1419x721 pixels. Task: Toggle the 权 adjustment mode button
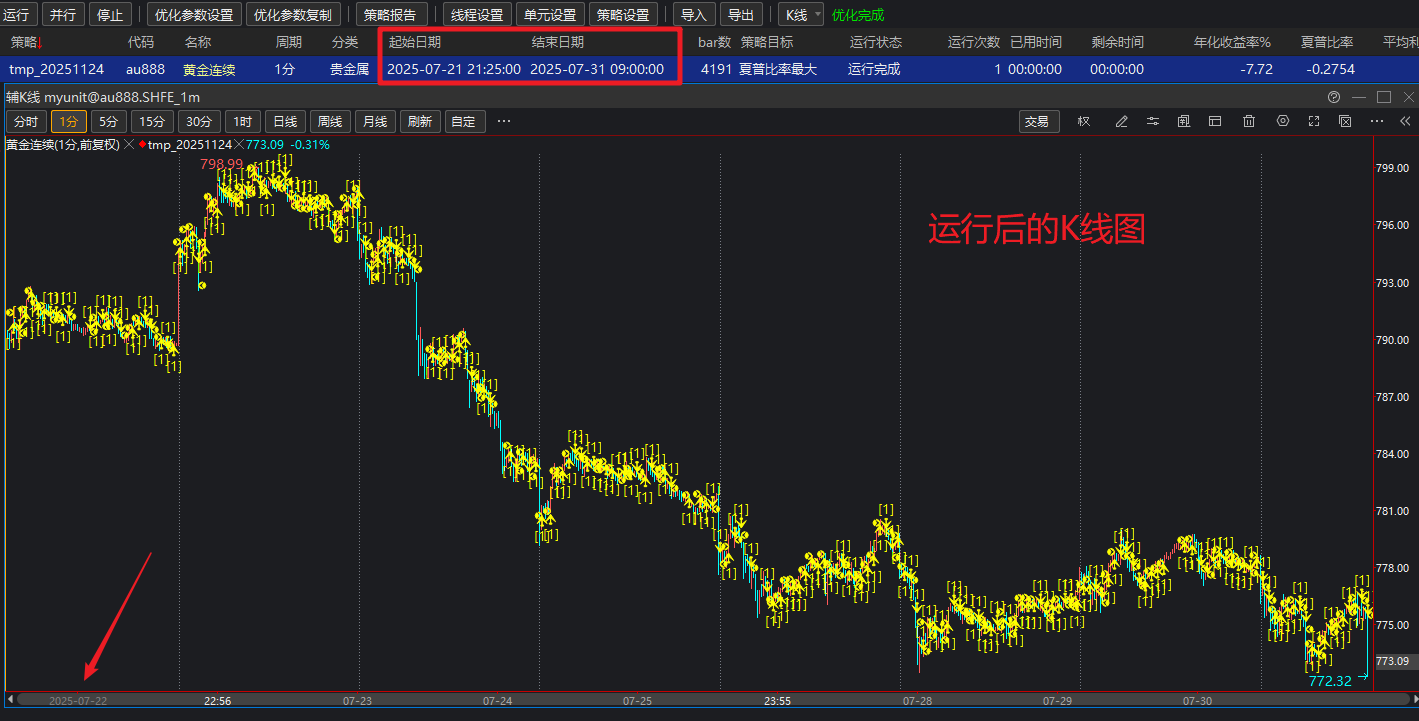[1084, 122]
